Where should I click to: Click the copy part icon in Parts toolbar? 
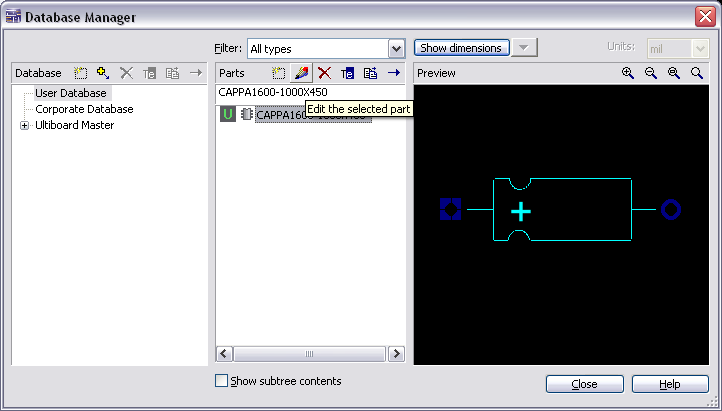tap(370, 73)
